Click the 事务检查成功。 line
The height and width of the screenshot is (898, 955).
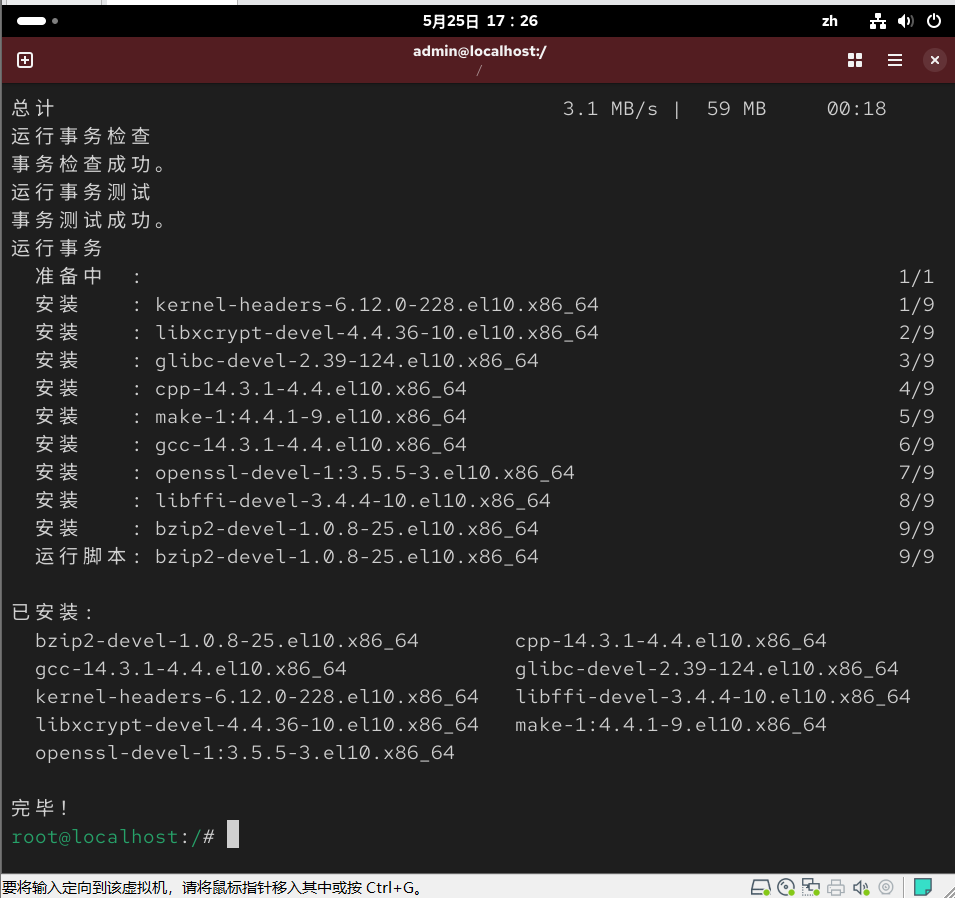pyautogui.click(x=88, y=164)
